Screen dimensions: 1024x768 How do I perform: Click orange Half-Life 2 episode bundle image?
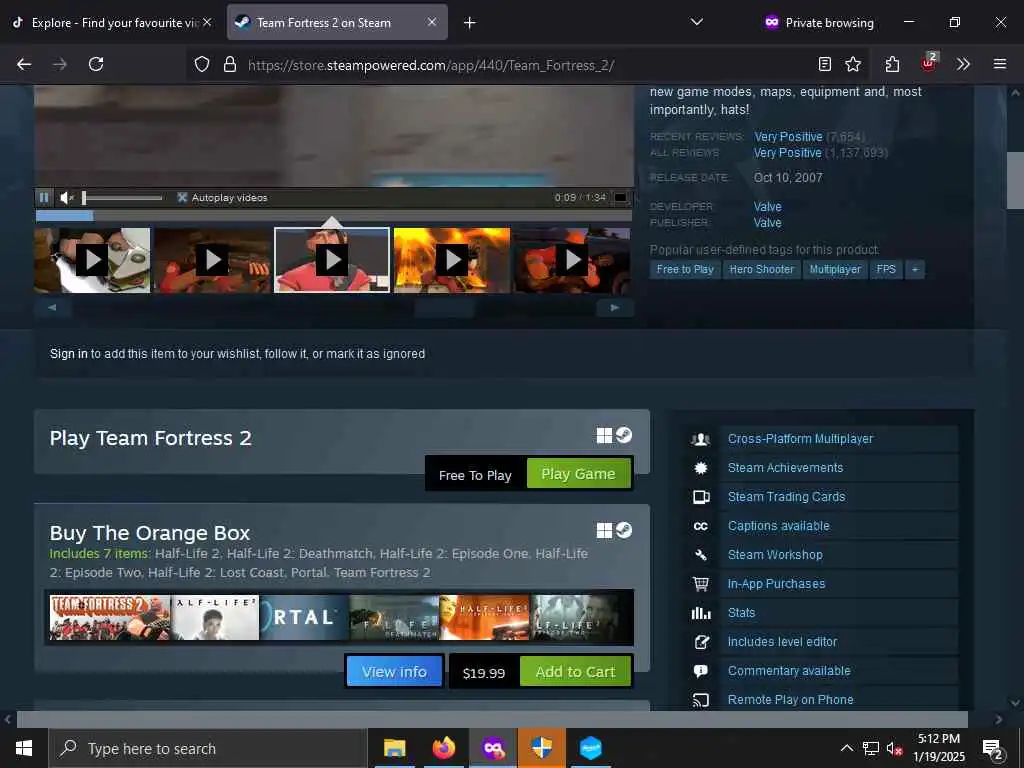coord(485,617)
